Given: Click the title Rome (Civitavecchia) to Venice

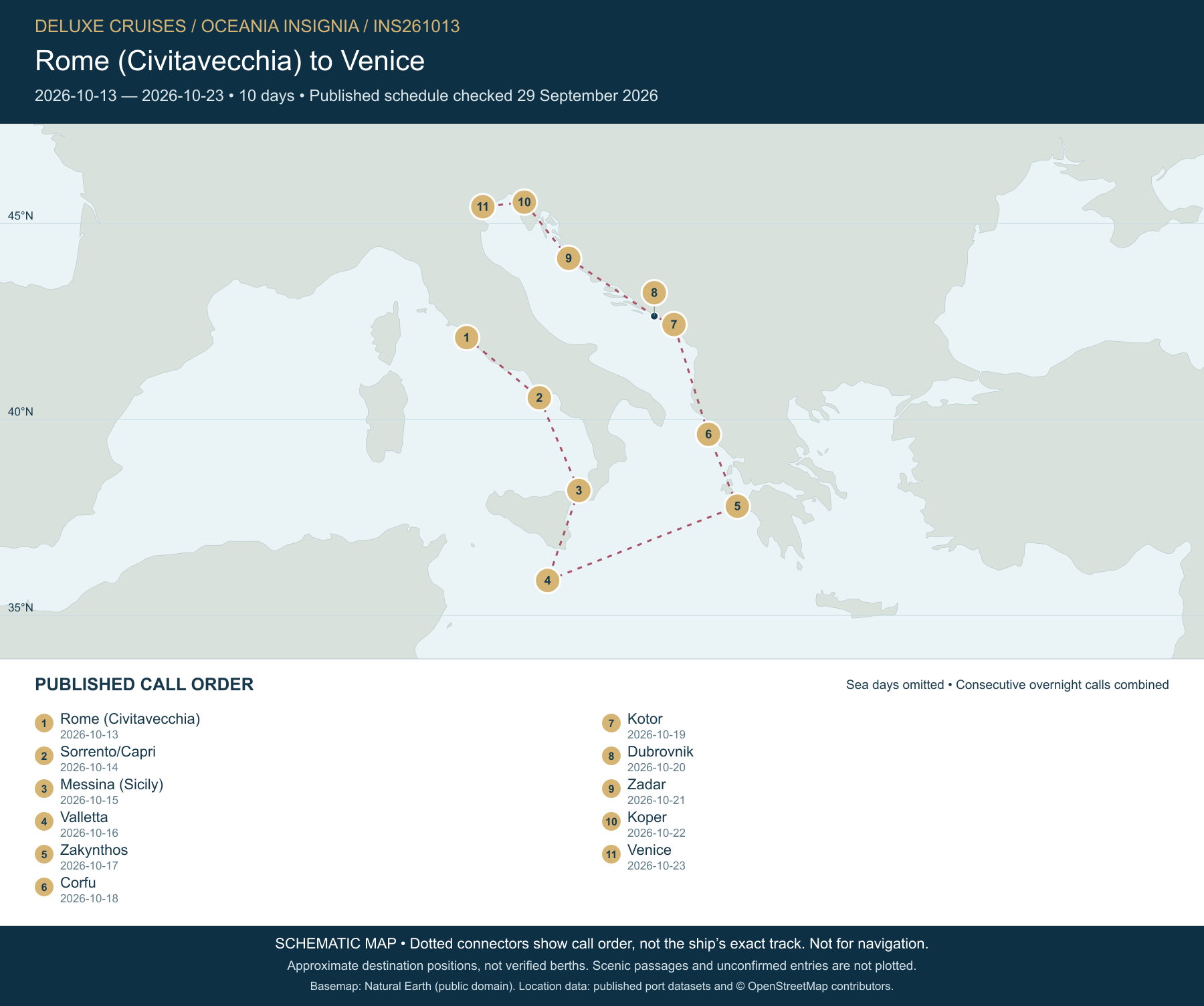Looking at the screenshot, I should (x=229, y=61).
